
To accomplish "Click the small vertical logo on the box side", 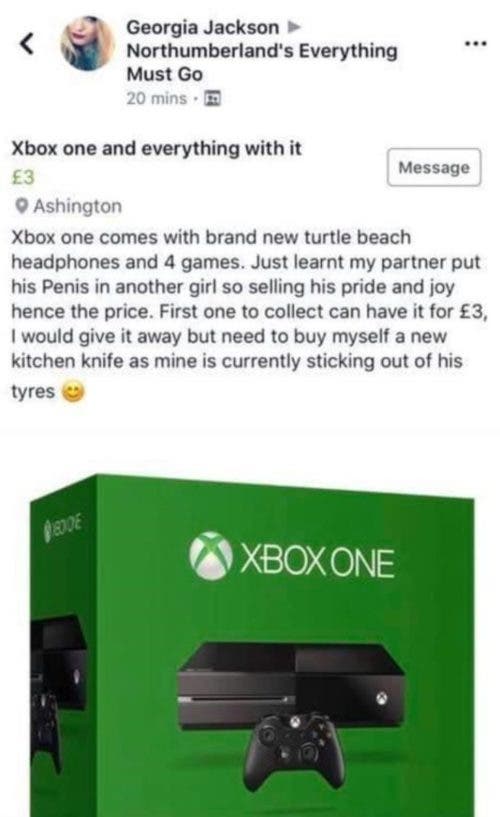I will [x=64, y=524].
